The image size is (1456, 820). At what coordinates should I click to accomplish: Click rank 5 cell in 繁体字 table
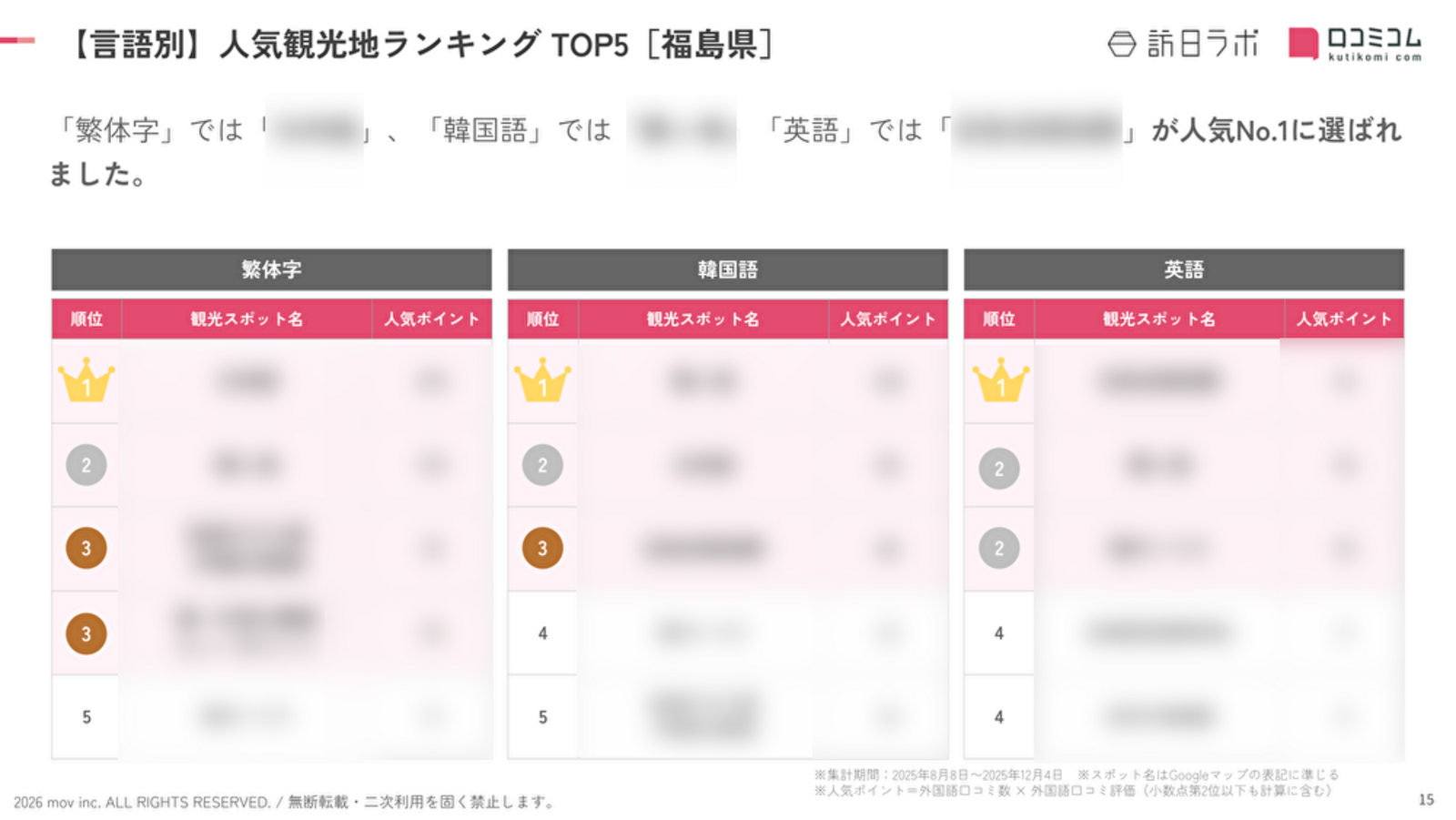86,717
